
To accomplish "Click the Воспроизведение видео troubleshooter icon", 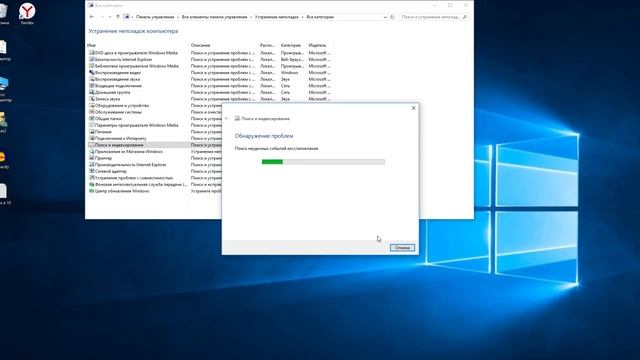I will [91, 72].
